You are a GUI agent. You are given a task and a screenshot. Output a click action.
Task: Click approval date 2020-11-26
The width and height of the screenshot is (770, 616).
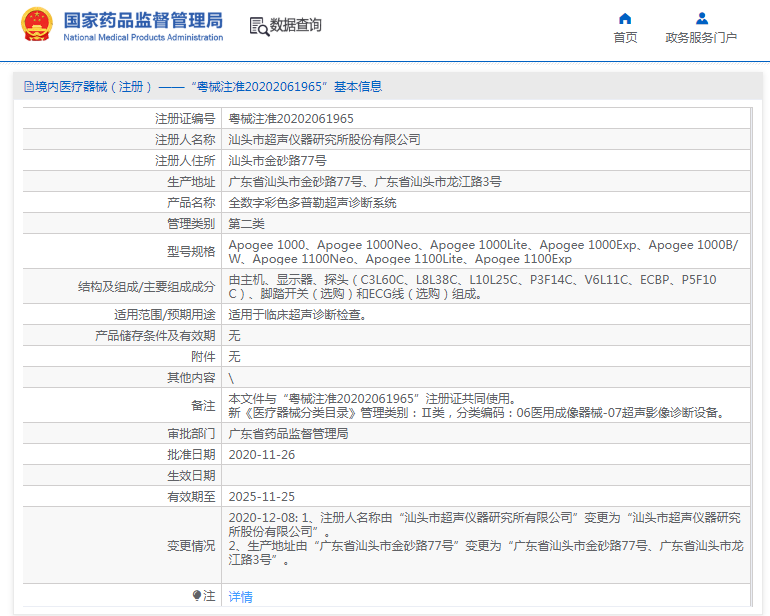point(262,455)
